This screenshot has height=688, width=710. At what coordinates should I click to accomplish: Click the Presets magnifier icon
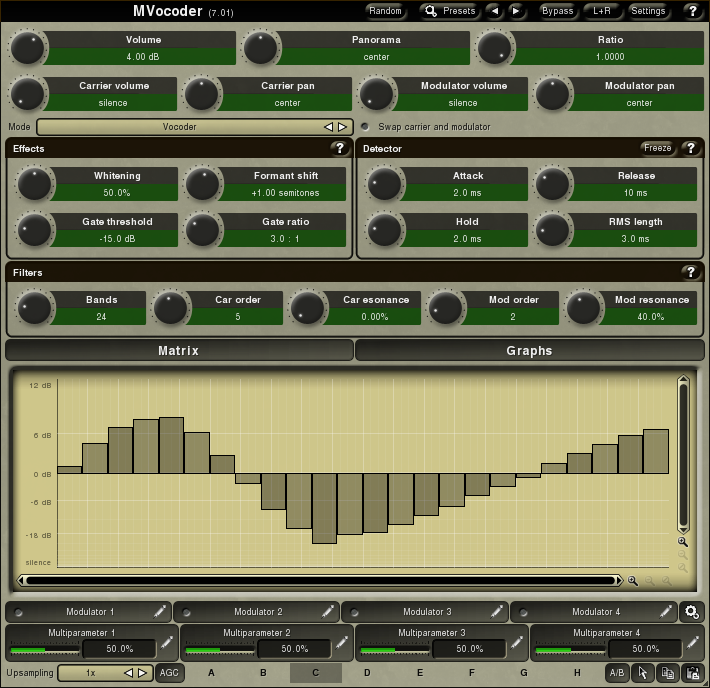[x=431, y=11]
